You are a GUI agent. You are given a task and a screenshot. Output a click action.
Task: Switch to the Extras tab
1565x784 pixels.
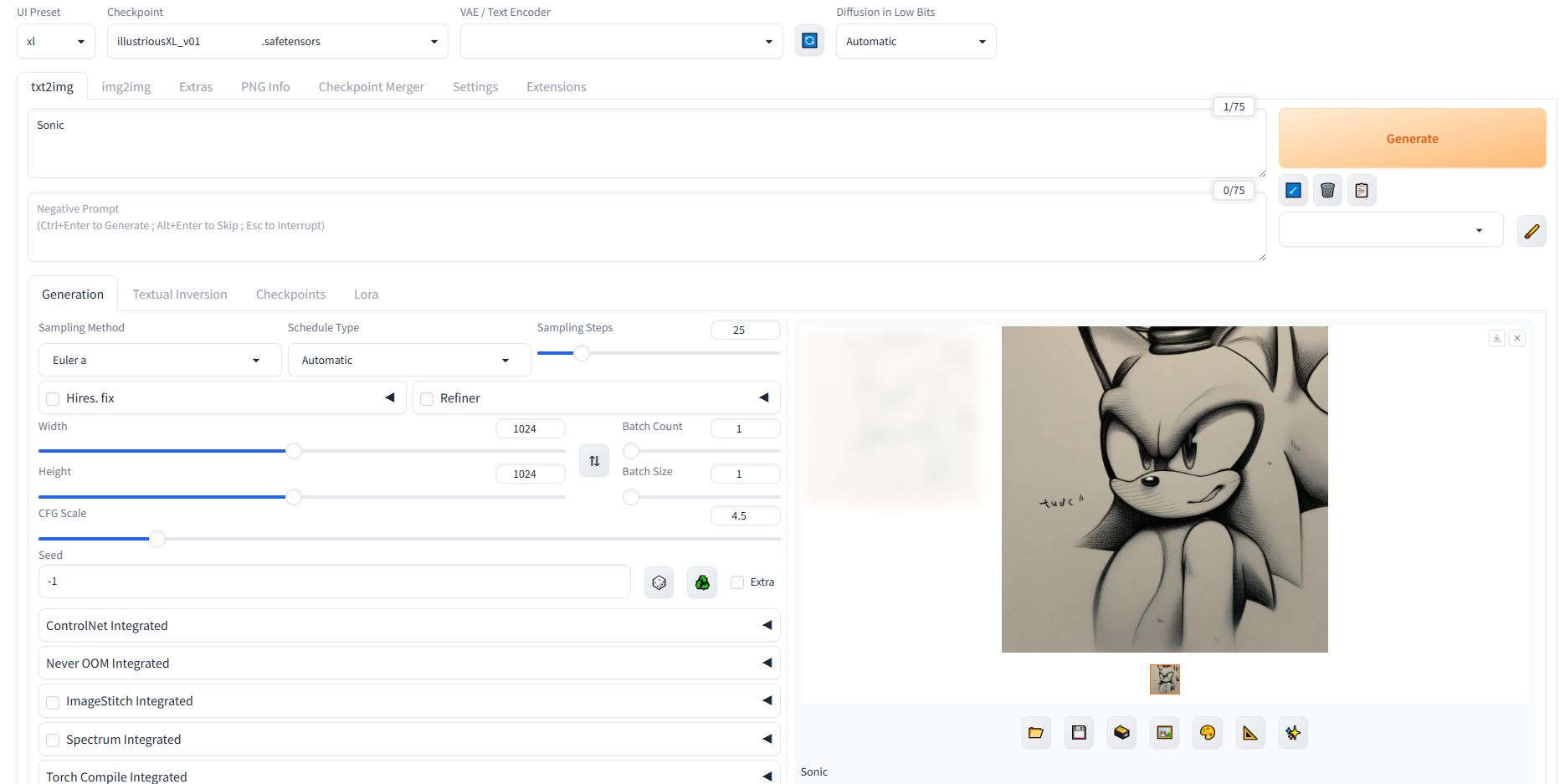196,87
